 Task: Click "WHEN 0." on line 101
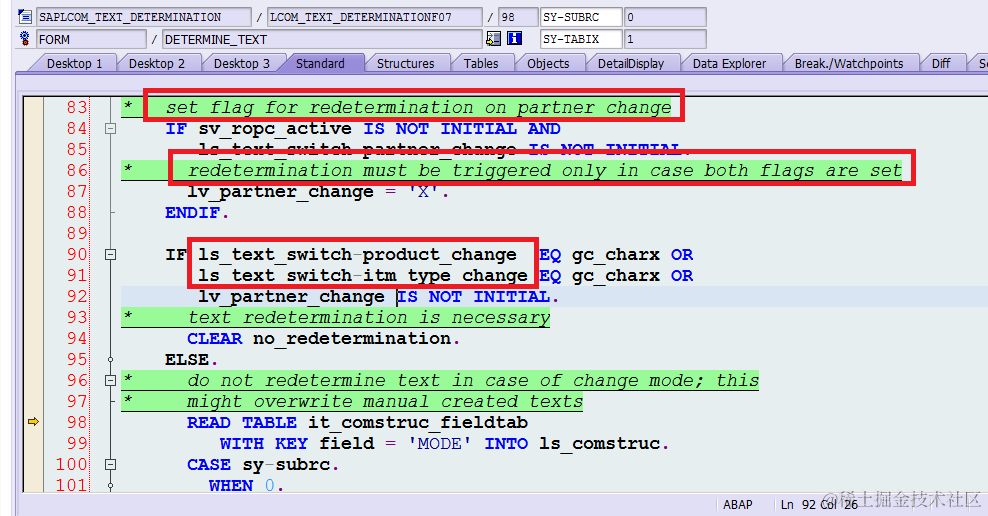247,486
